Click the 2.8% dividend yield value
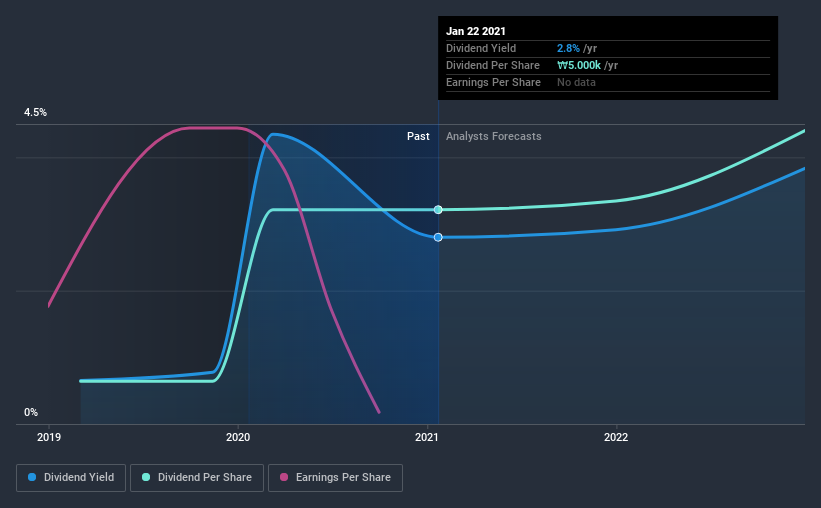Screen dimensions: 821x508 [x=568, y=48]
